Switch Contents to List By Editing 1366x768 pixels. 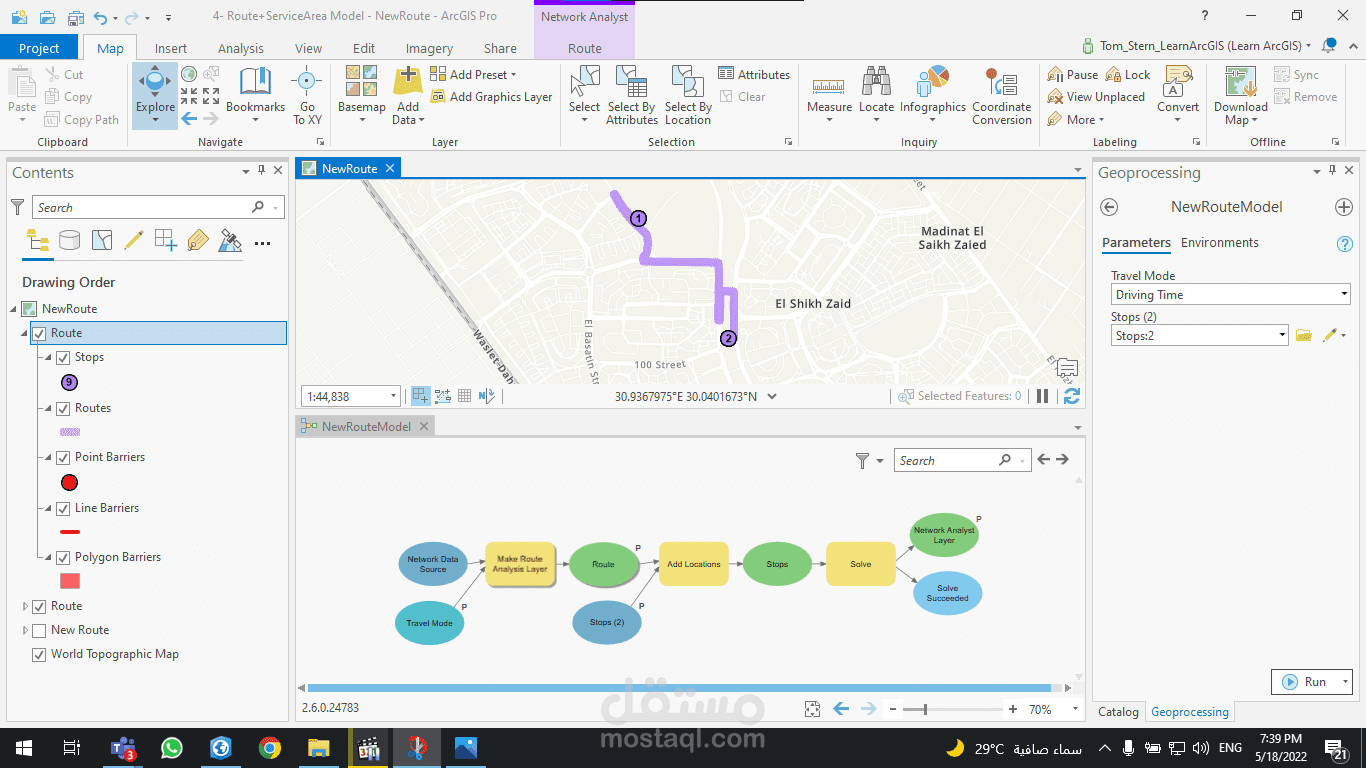133,240
